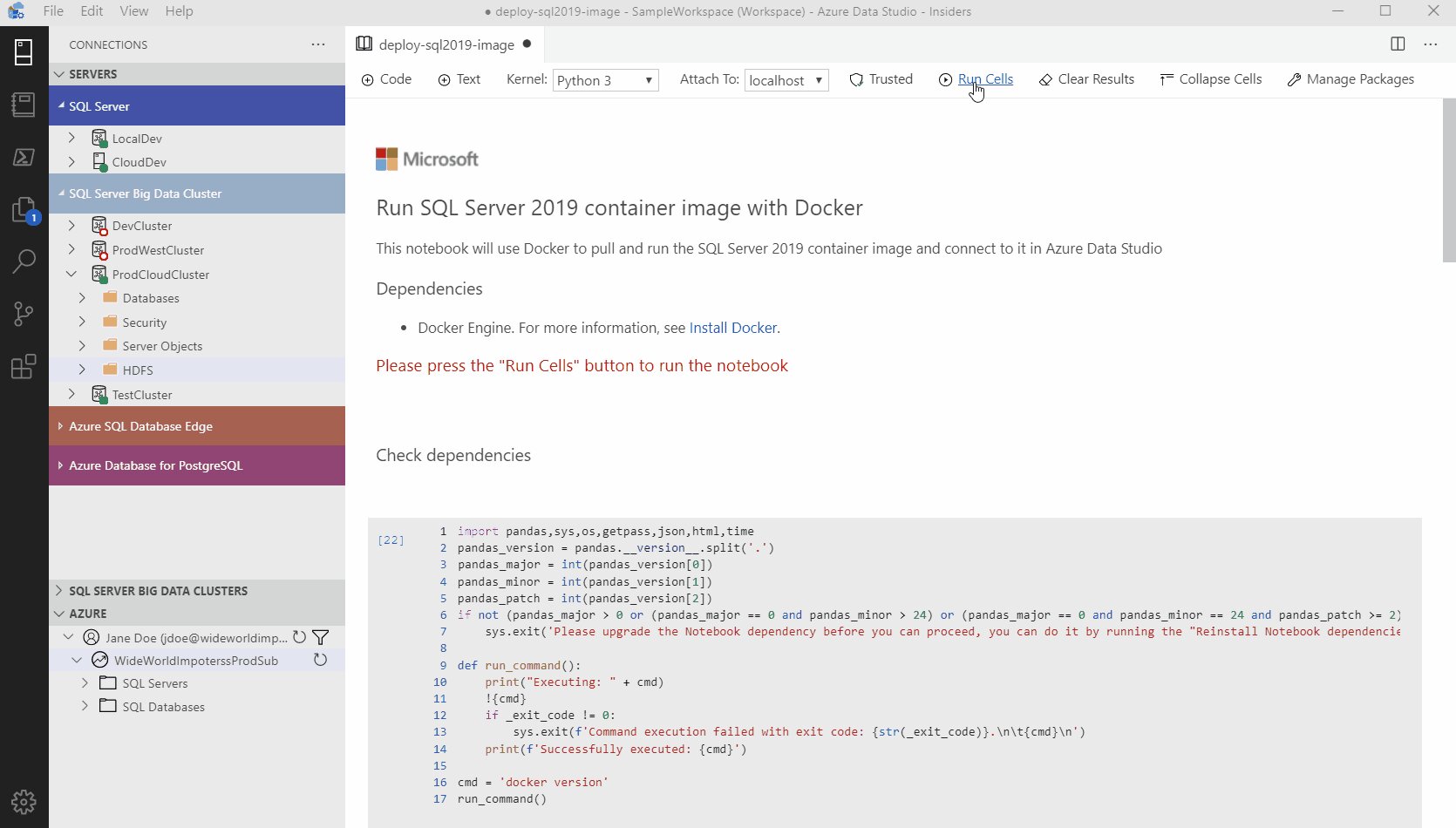Viewport: 1456px width, 828px height.
Task: Collapse the ProdCloudCluster tree item
Action: point(71,274)
